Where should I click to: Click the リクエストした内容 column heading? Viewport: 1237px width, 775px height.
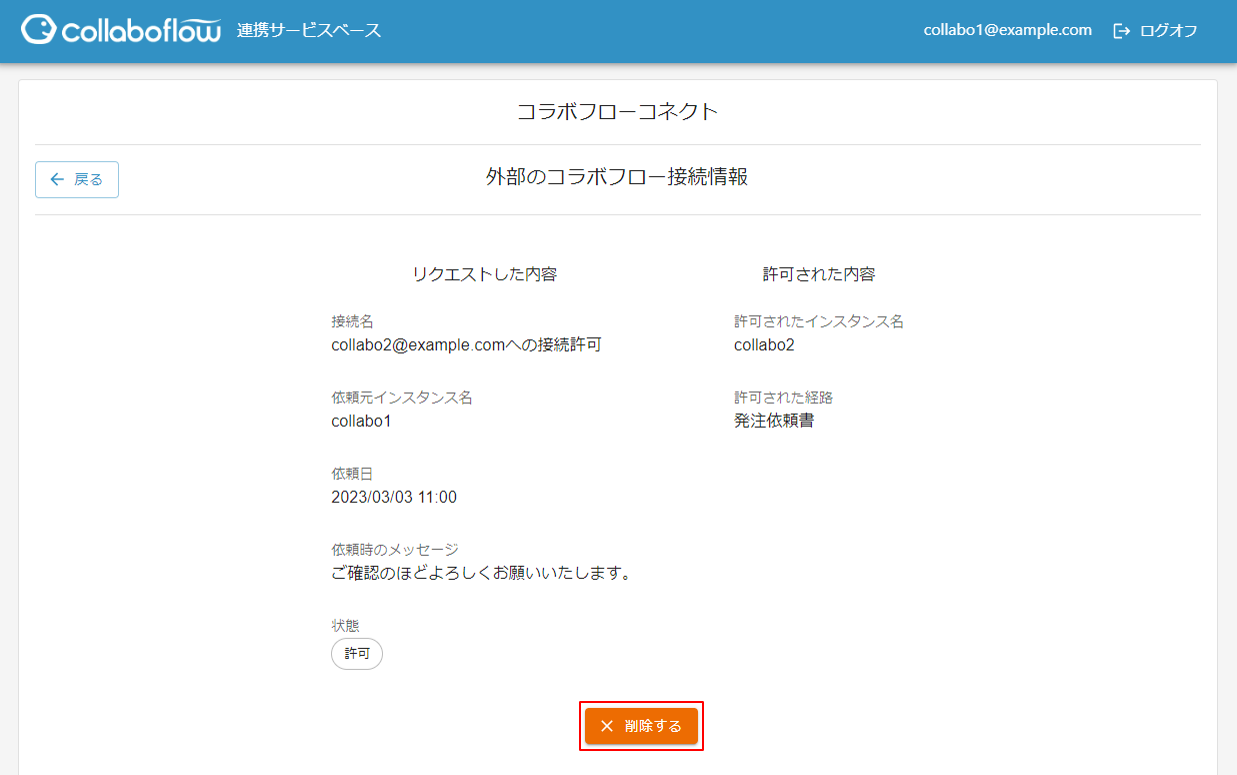pyautogui.click(x=484, y=274)
